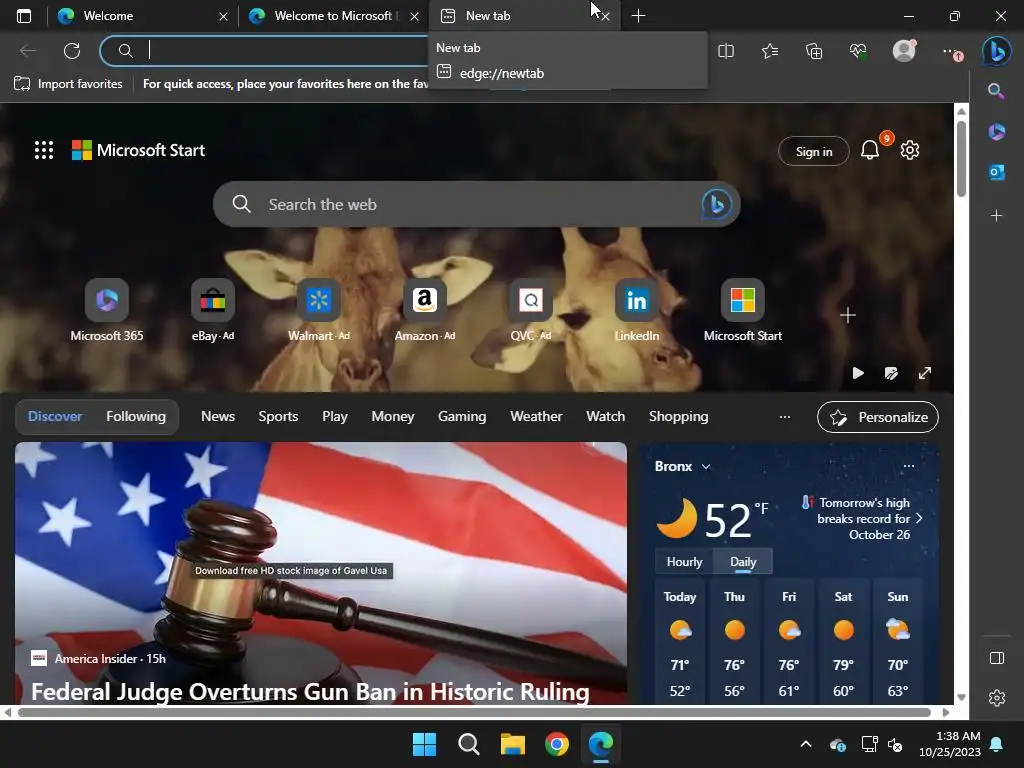Open the Sports category
Image resolution: width=1024 pixels, height=768 pixels.
[278, 417]
